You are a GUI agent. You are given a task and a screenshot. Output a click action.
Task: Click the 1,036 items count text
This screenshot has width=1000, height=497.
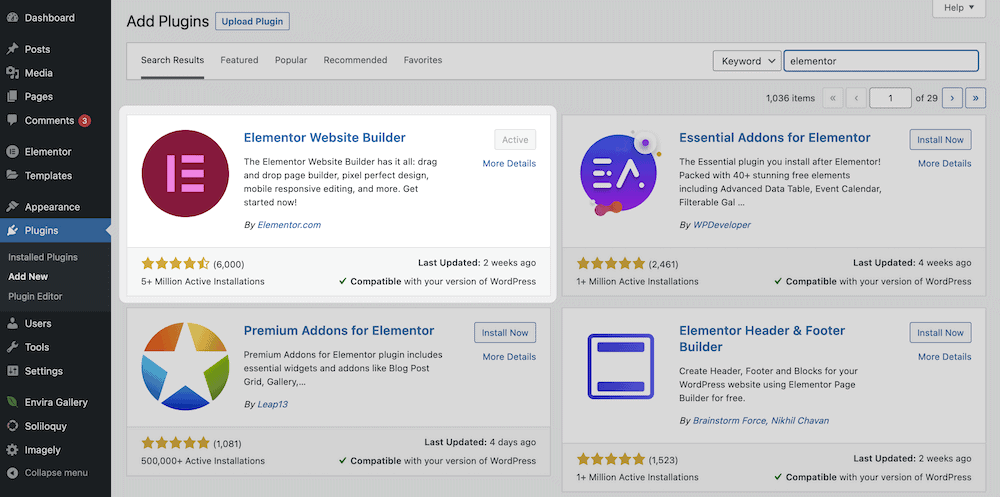[x=790, y=98]
